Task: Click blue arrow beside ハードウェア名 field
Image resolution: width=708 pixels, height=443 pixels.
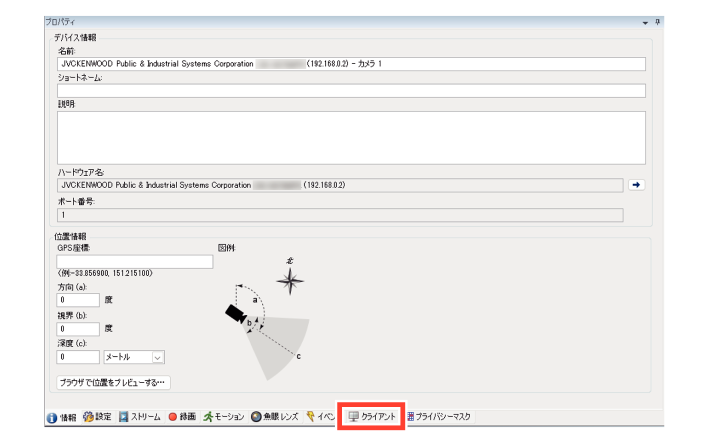Action: click(x=636, y=185)
